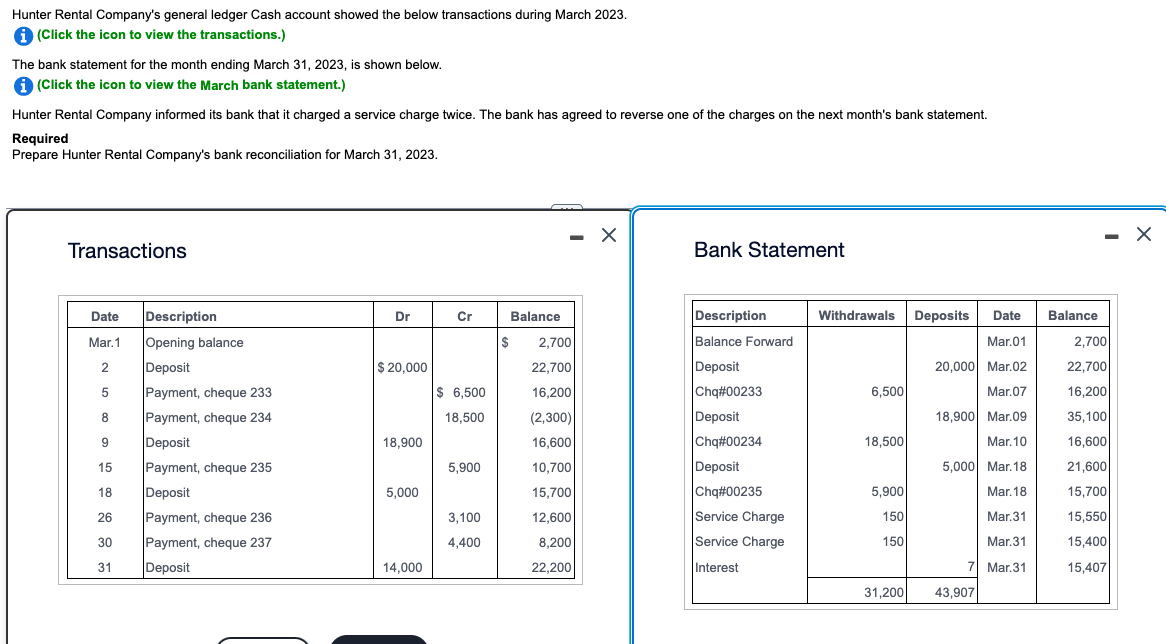Click the 14,000 debit amount
1166x644 pixels.
(402, 567)
